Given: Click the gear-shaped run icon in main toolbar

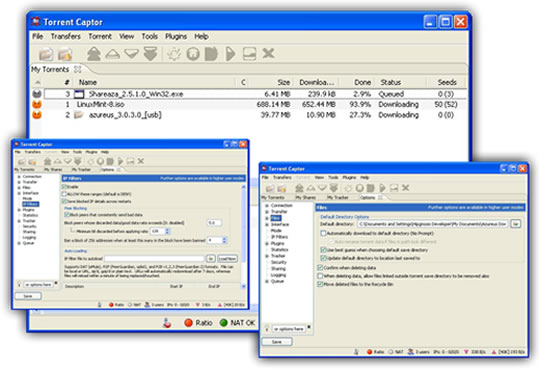Looking at the screenshot, I should (174, 54).
